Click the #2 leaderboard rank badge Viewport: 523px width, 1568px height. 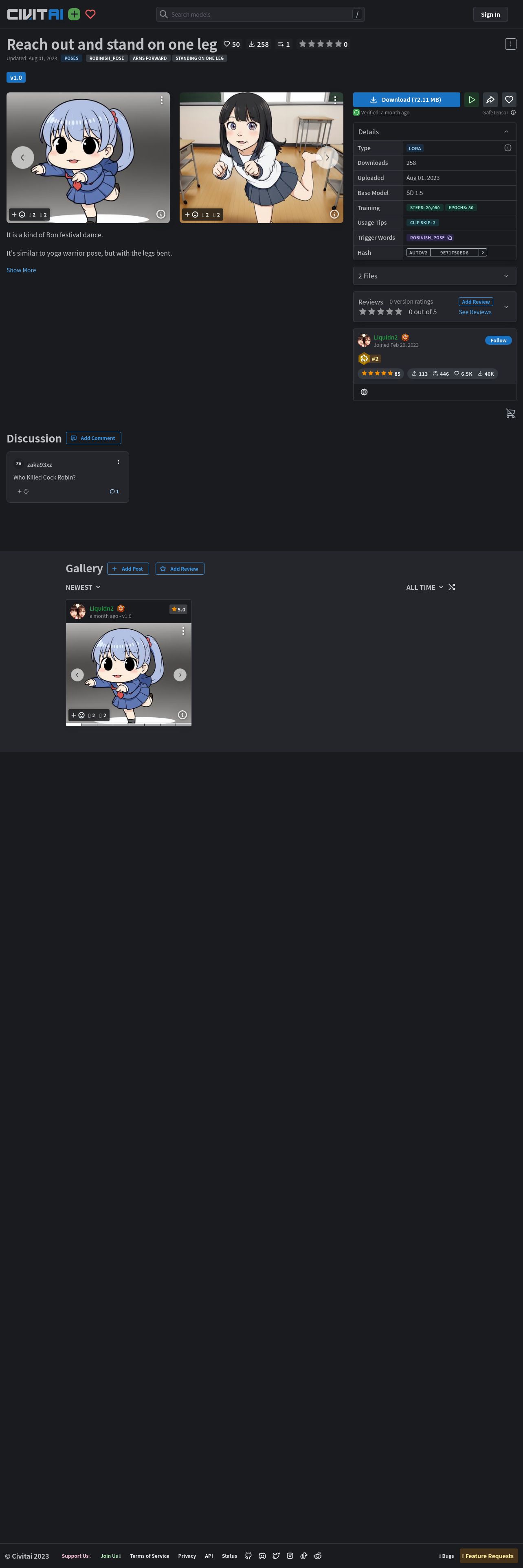click(x=370, y=359)
